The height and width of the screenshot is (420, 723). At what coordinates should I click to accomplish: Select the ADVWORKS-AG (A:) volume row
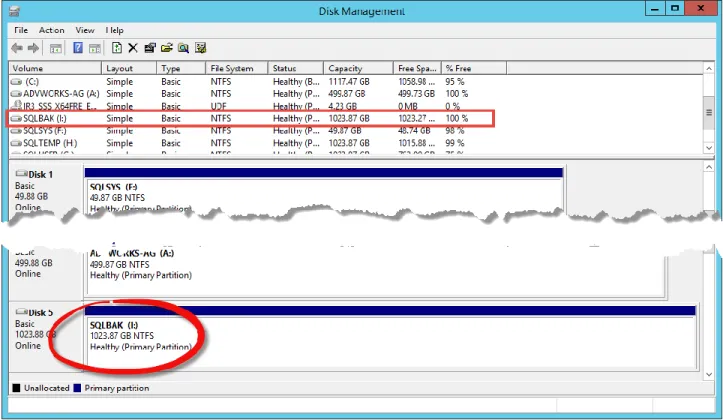[258, 94]
